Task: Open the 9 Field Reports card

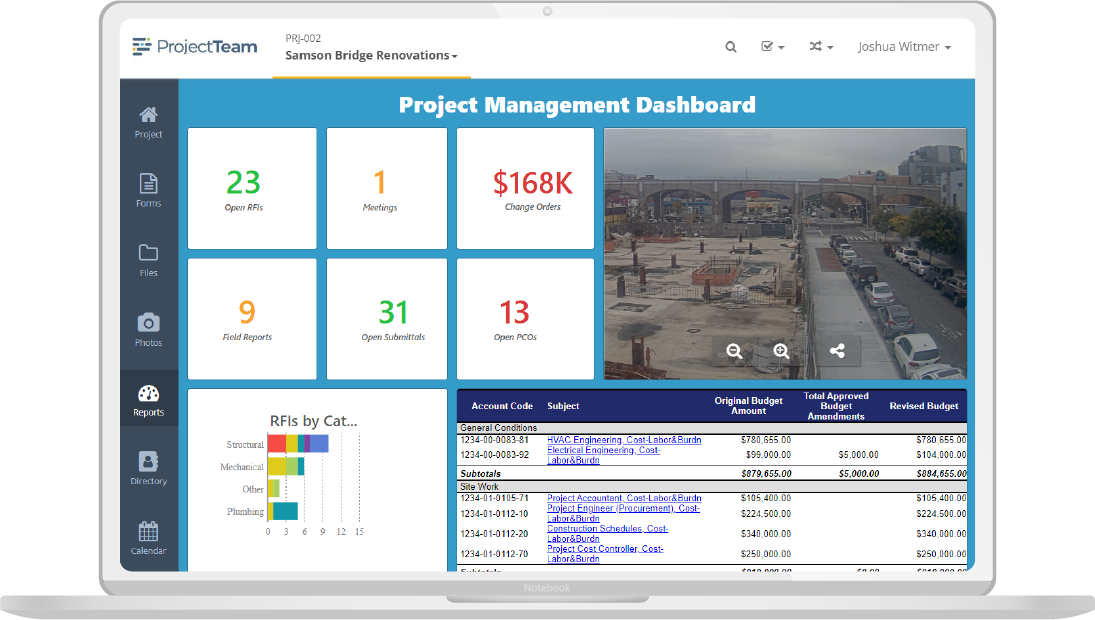Action: tap(251, 319)
